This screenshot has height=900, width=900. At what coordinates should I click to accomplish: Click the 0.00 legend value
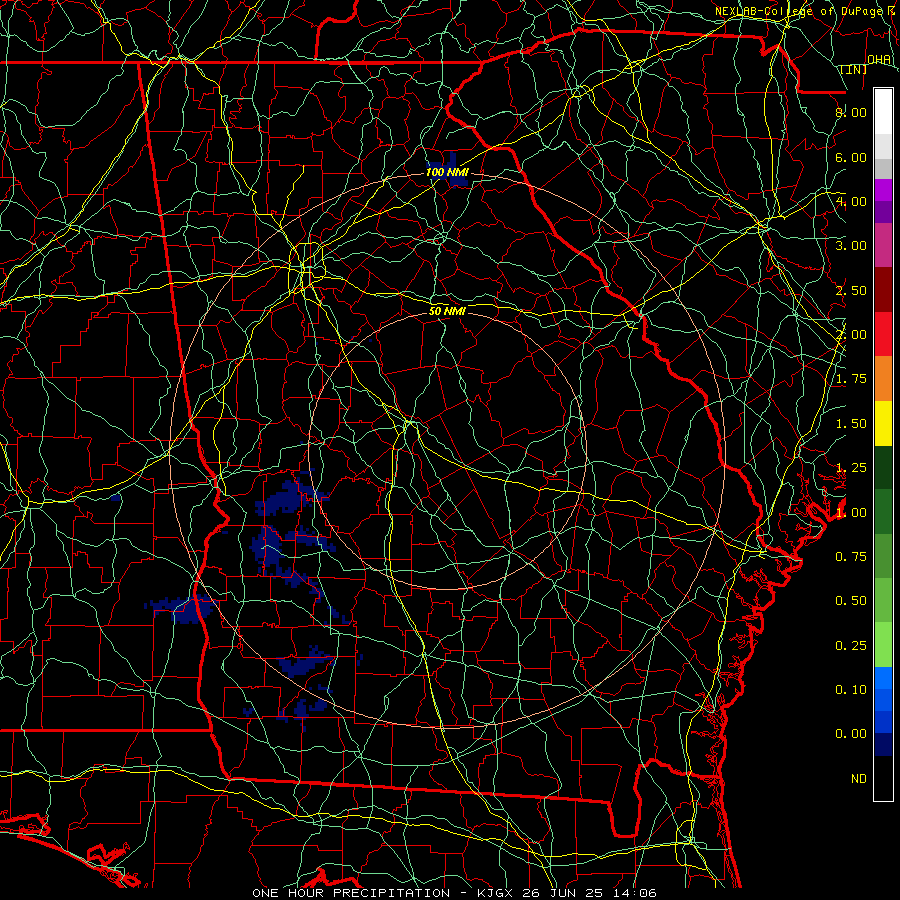click(851, 734)
